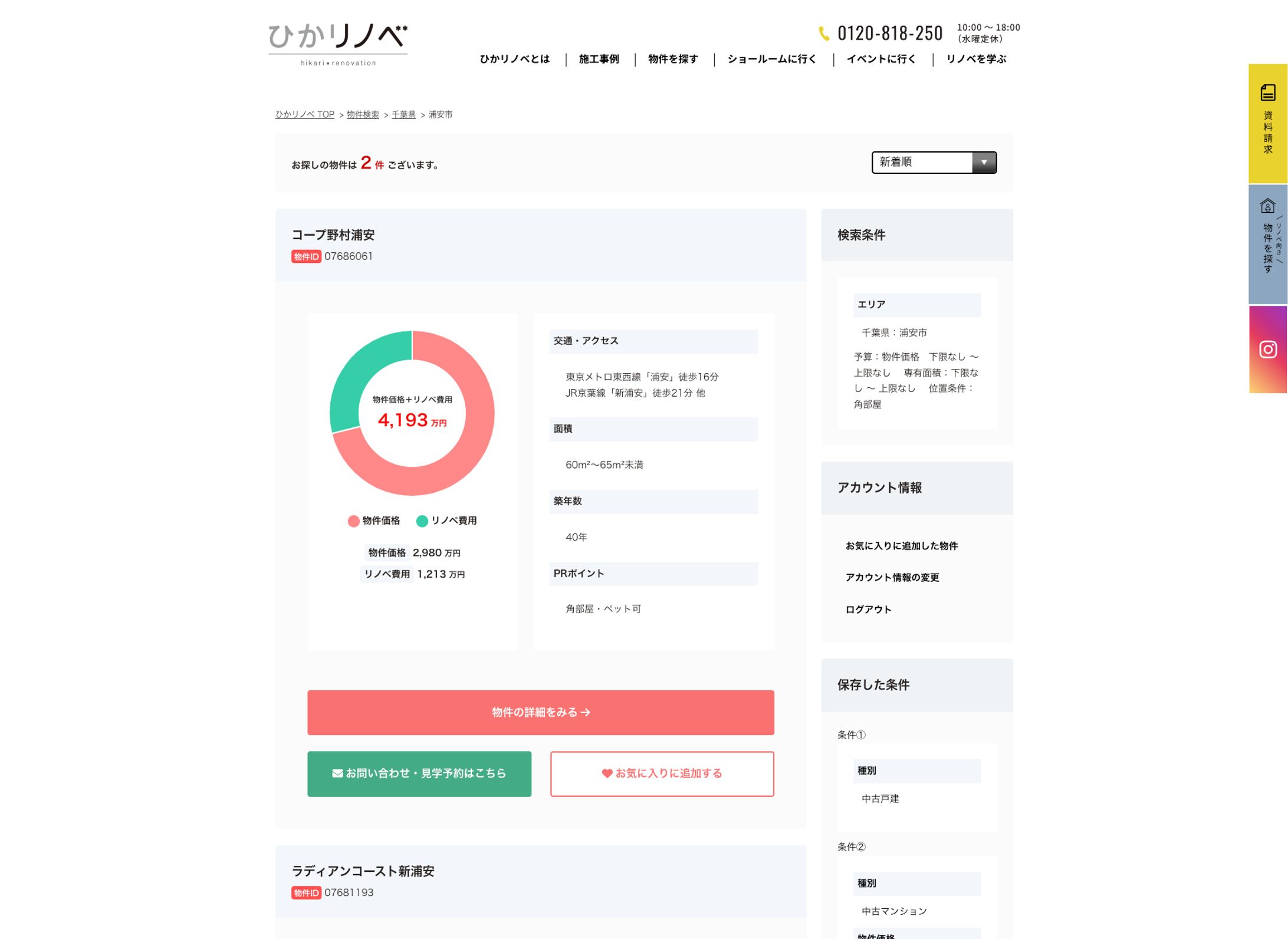Click the document icon for 資料請求

(x=1267, y=93)
